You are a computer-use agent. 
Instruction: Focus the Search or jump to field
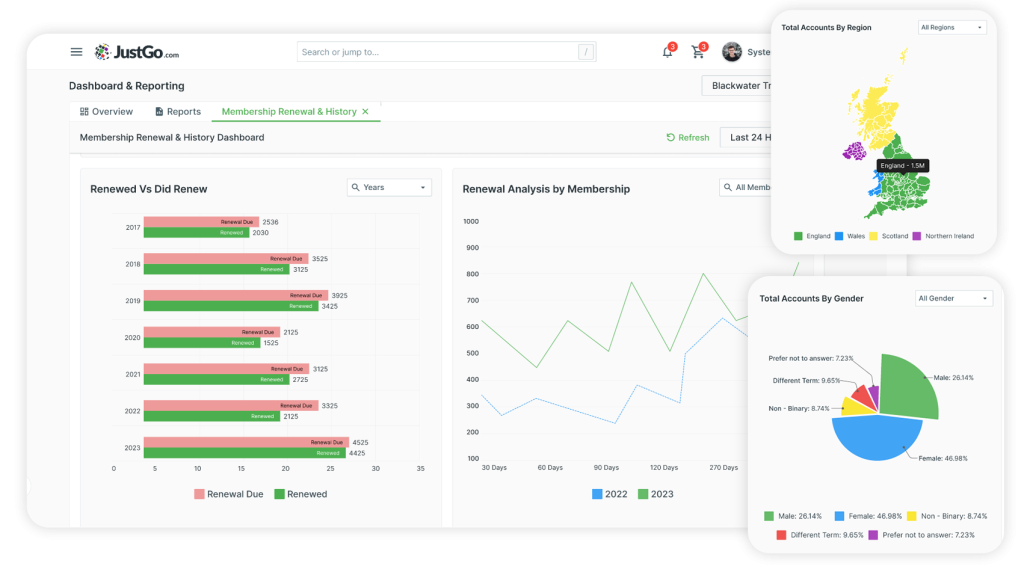446,52
